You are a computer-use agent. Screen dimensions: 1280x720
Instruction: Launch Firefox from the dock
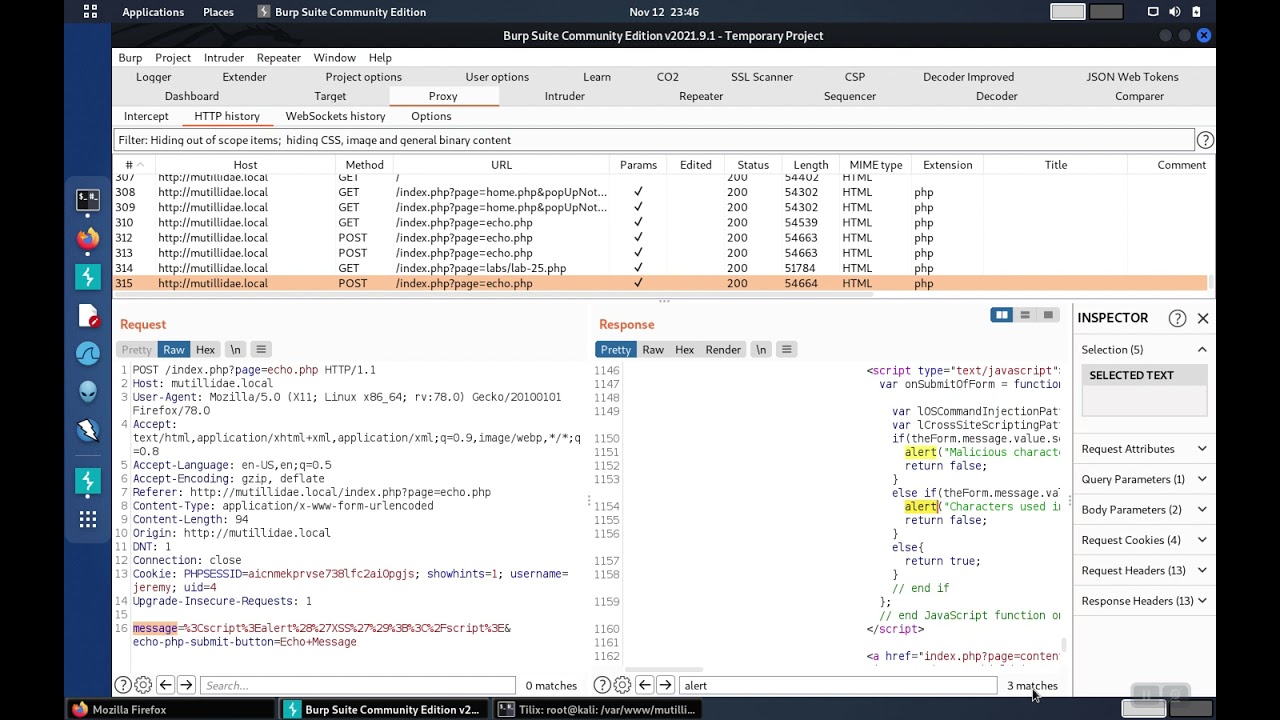88,238
